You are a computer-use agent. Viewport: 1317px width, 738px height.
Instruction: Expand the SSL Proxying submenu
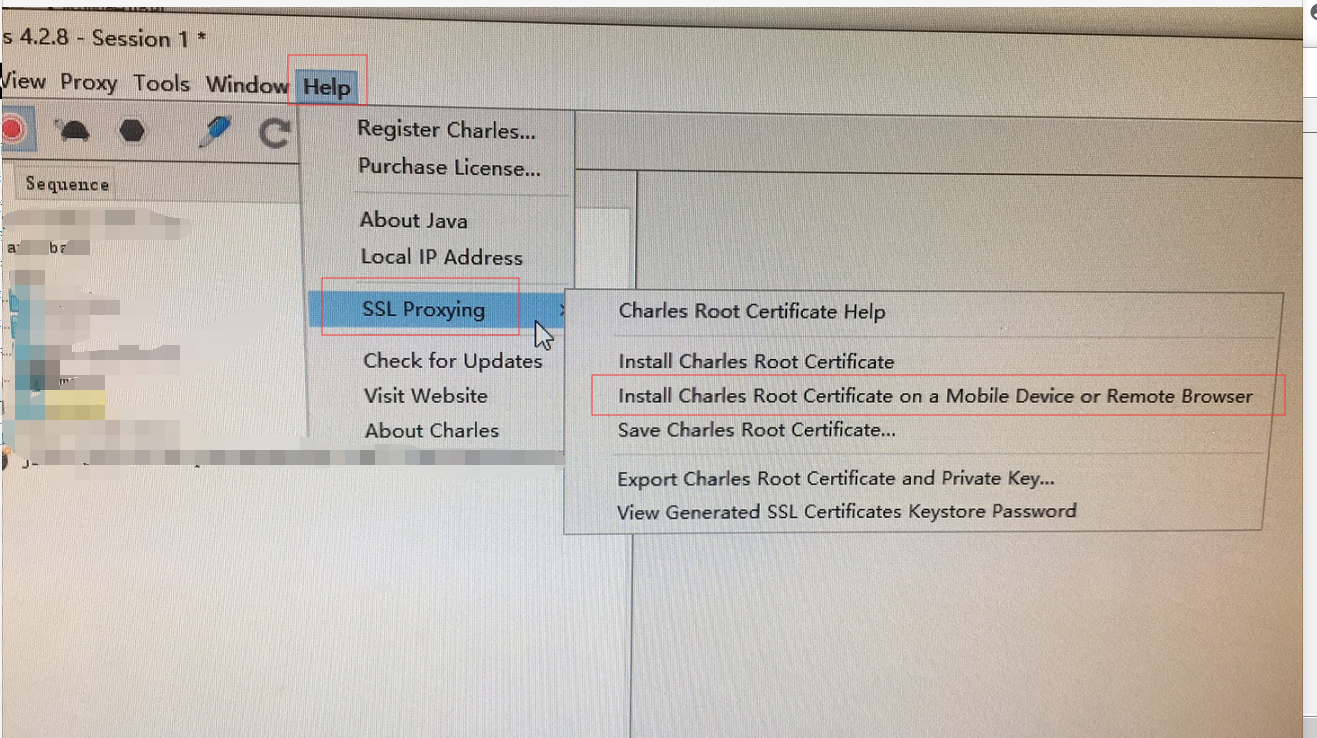tap(439, 310)
